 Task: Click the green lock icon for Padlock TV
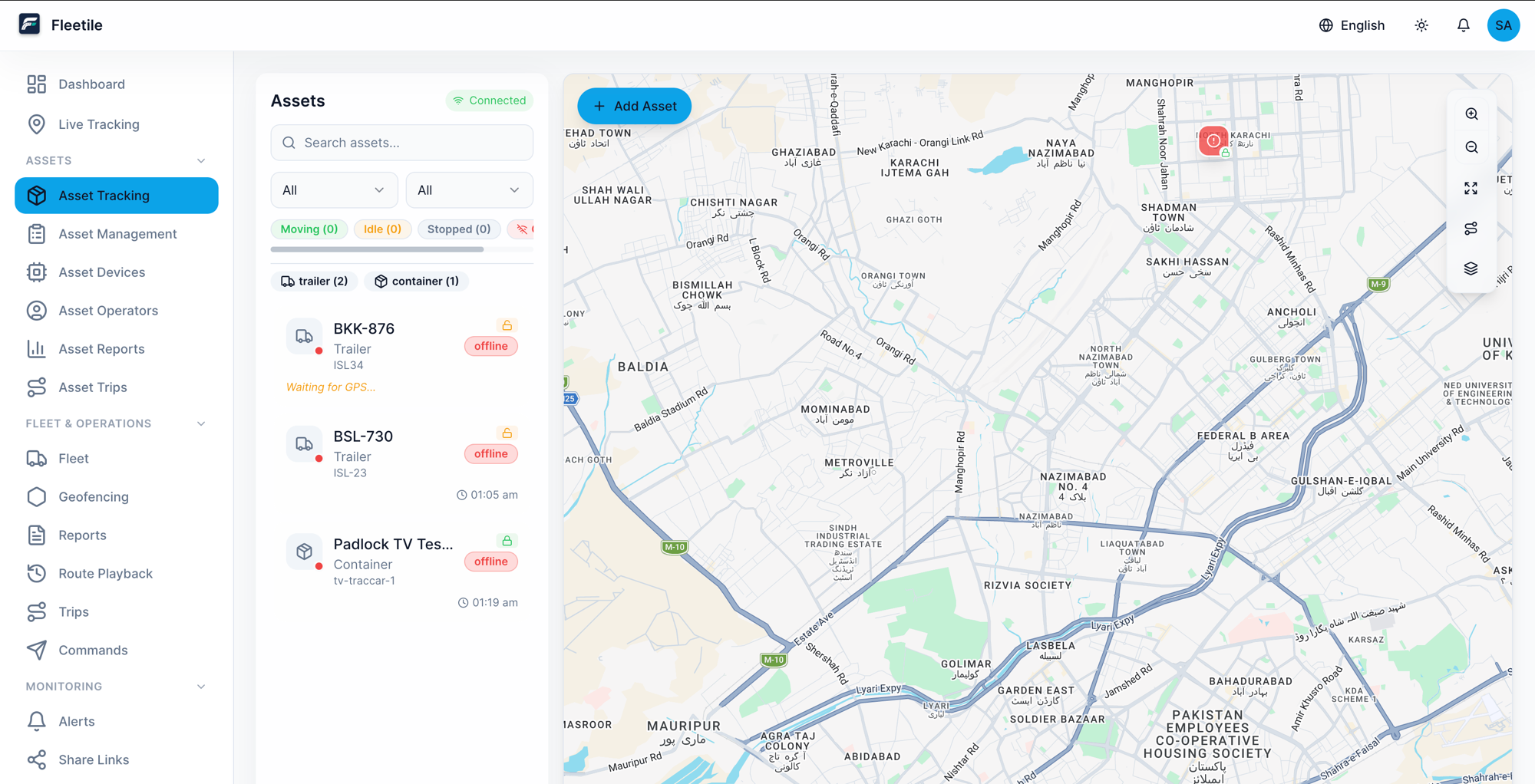(507, 541)
